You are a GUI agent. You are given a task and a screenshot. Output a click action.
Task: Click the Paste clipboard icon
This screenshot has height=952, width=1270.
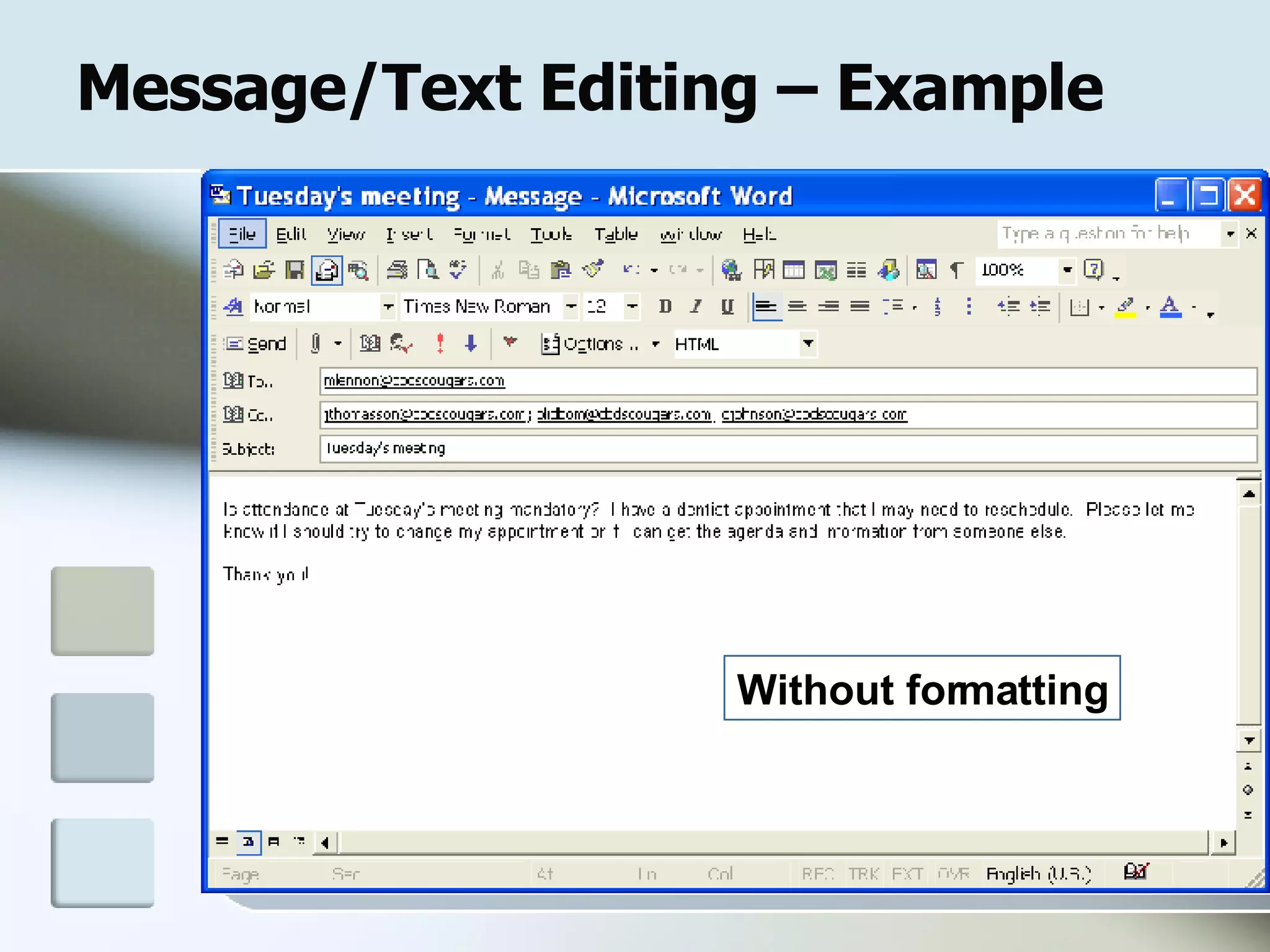click(x=561, y=270)
